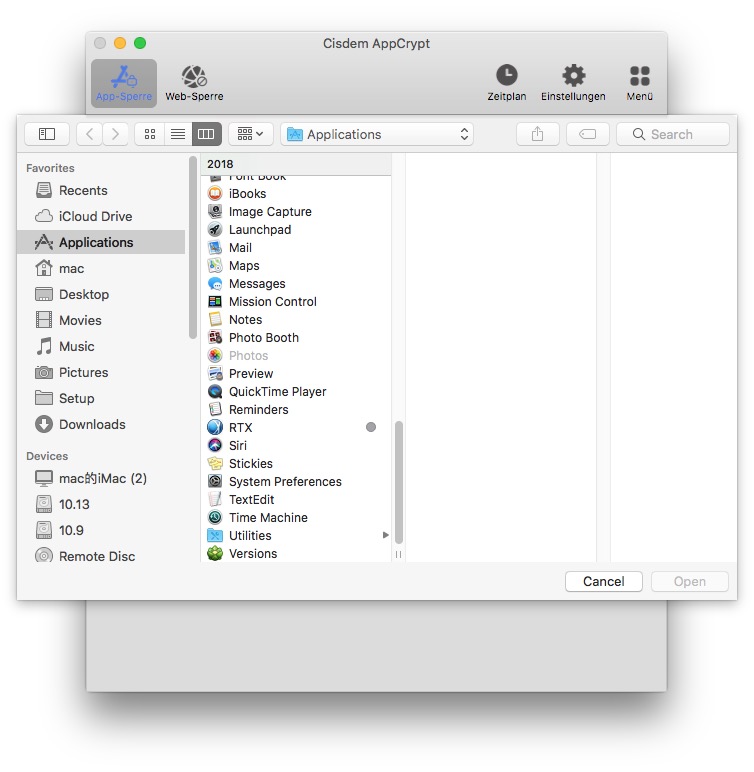This screenshot has height=772, width=754.
Task: Open the Zeitplan schedule panel
Action: 506,83
